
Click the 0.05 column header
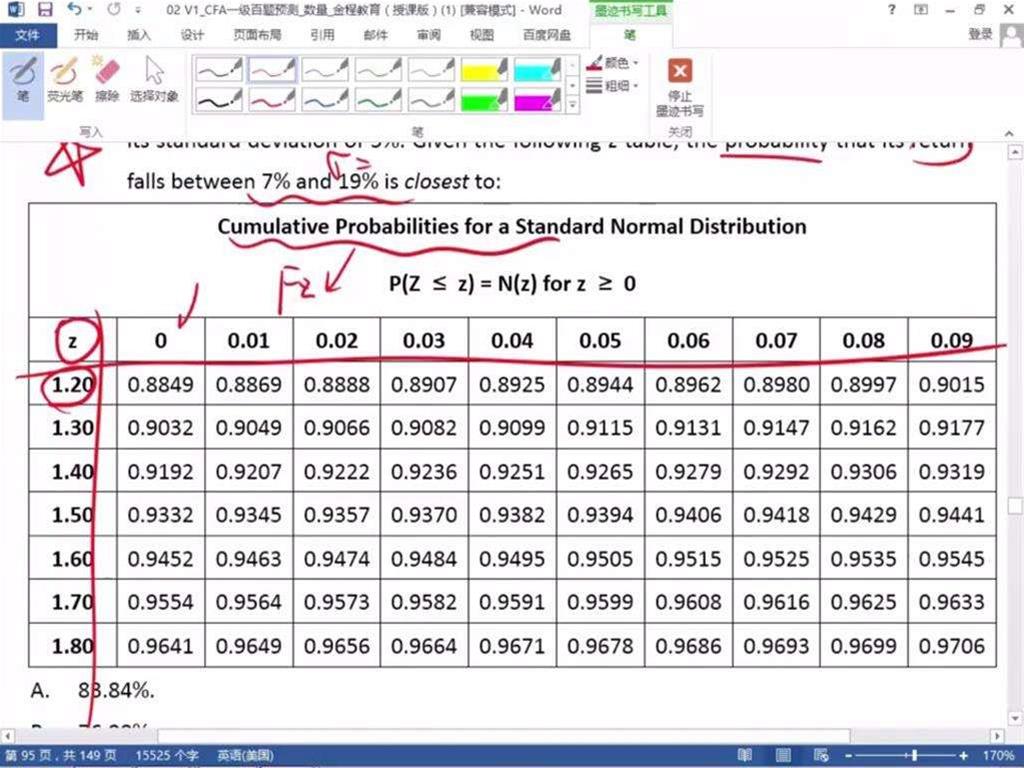click(600, 340)
